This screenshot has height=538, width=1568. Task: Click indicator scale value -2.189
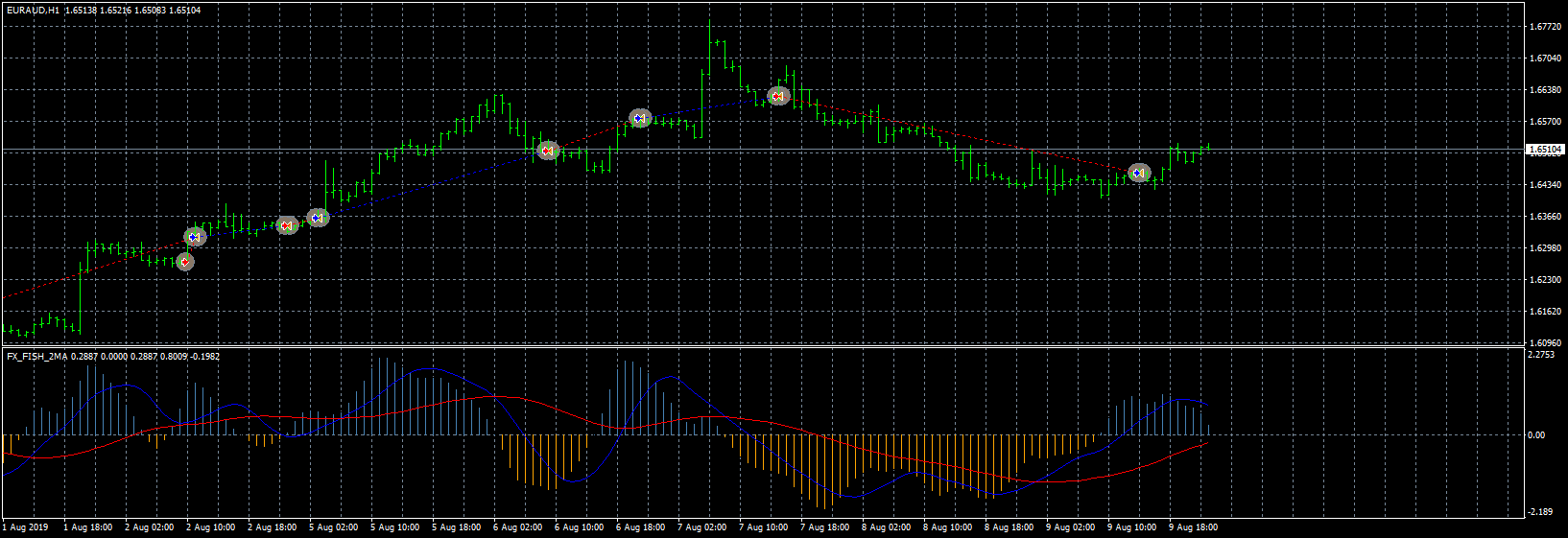pyautogui.click(x=1540, y=512)
